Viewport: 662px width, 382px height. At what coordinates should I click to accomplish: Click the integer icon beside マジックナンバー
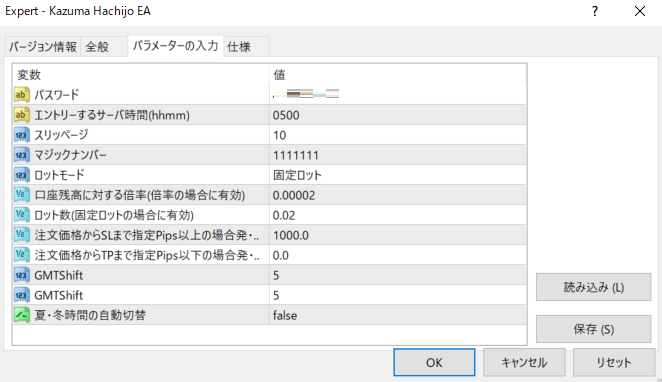(21, 155)
